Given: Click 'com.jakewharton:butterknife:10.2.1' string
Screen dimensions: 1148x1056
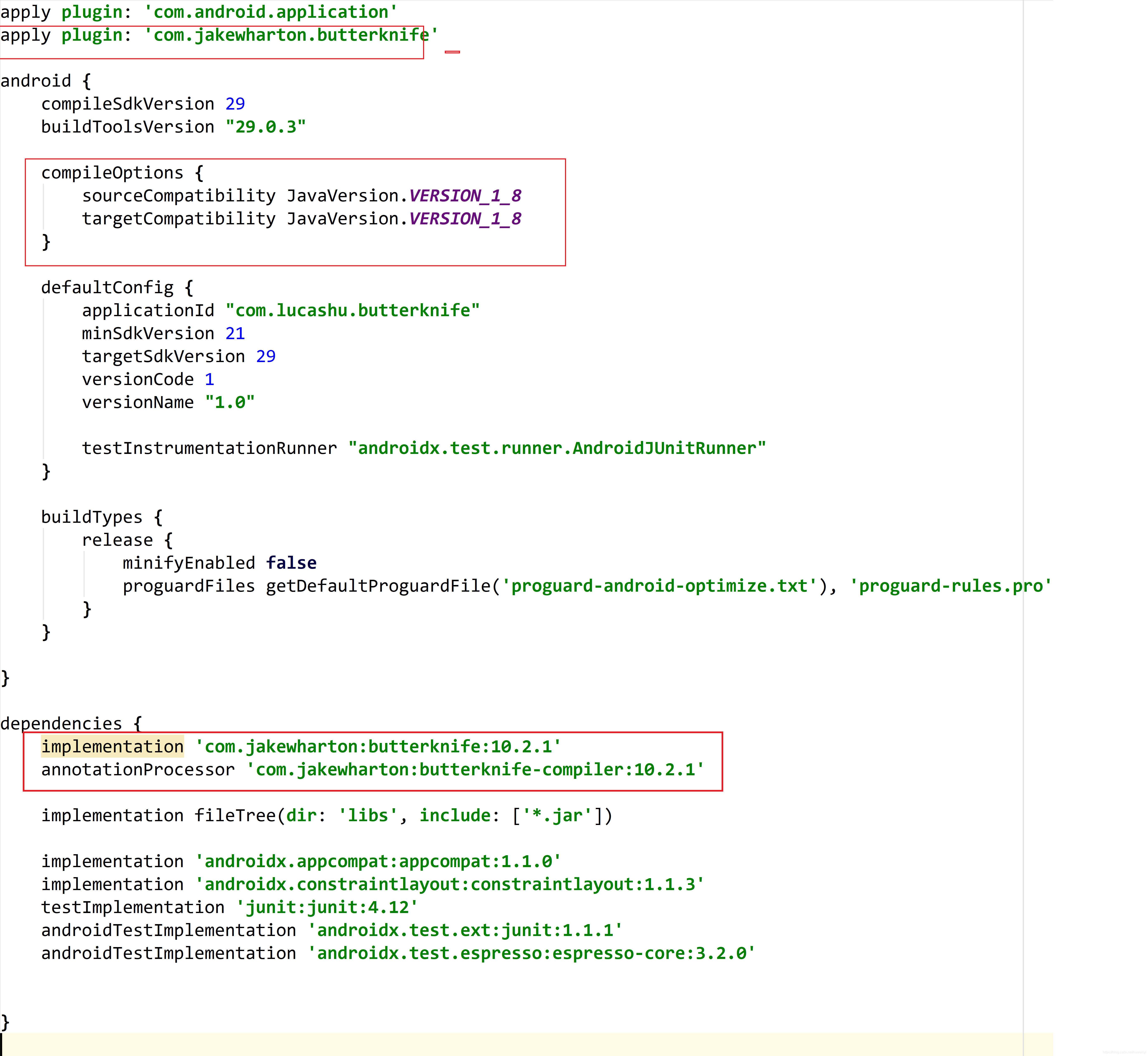Looking at the screenshot, I should click(x=378, y=747).
